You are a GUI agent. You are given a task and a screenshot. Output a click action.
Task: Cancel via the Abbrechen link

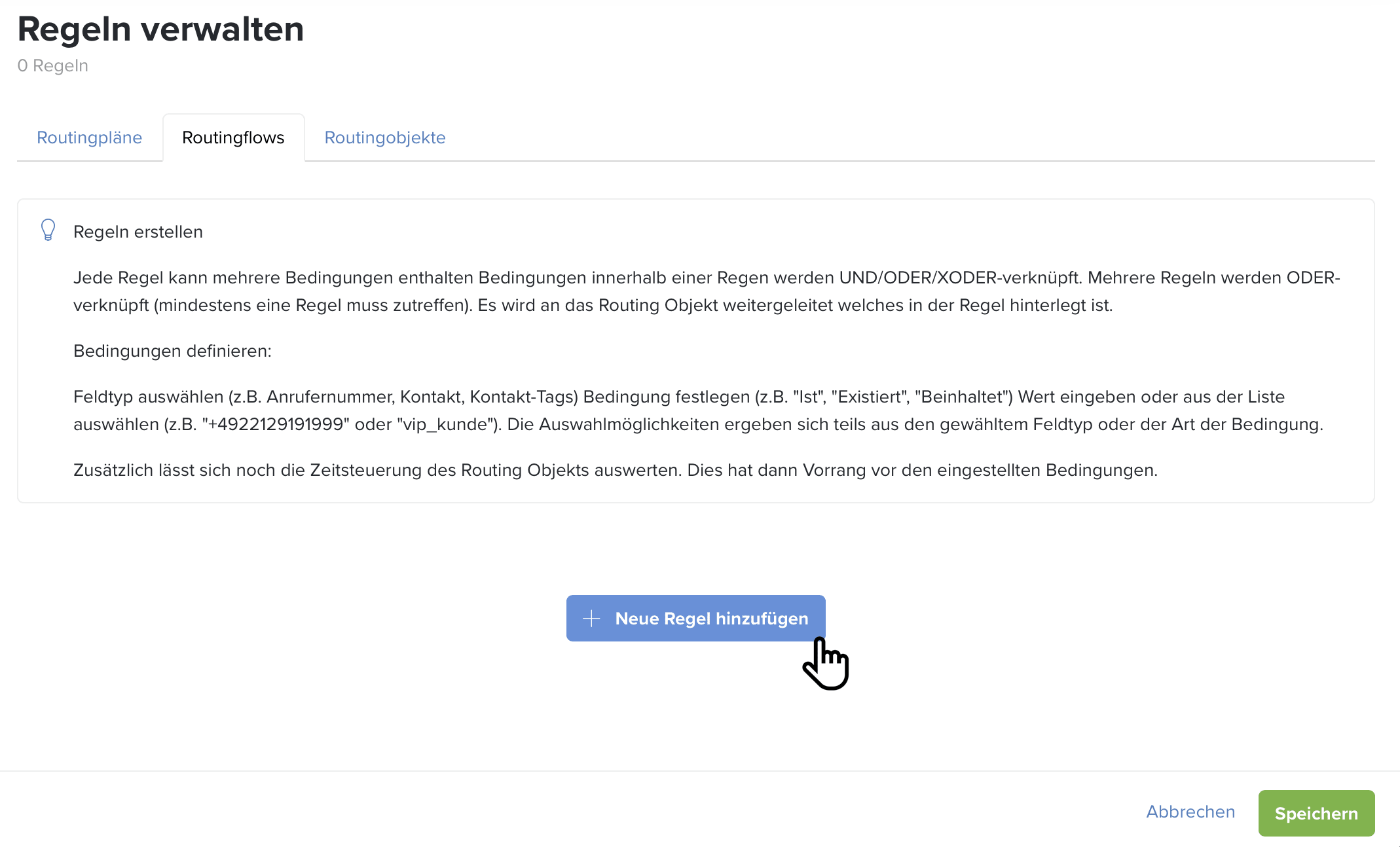pos(1190,812)
